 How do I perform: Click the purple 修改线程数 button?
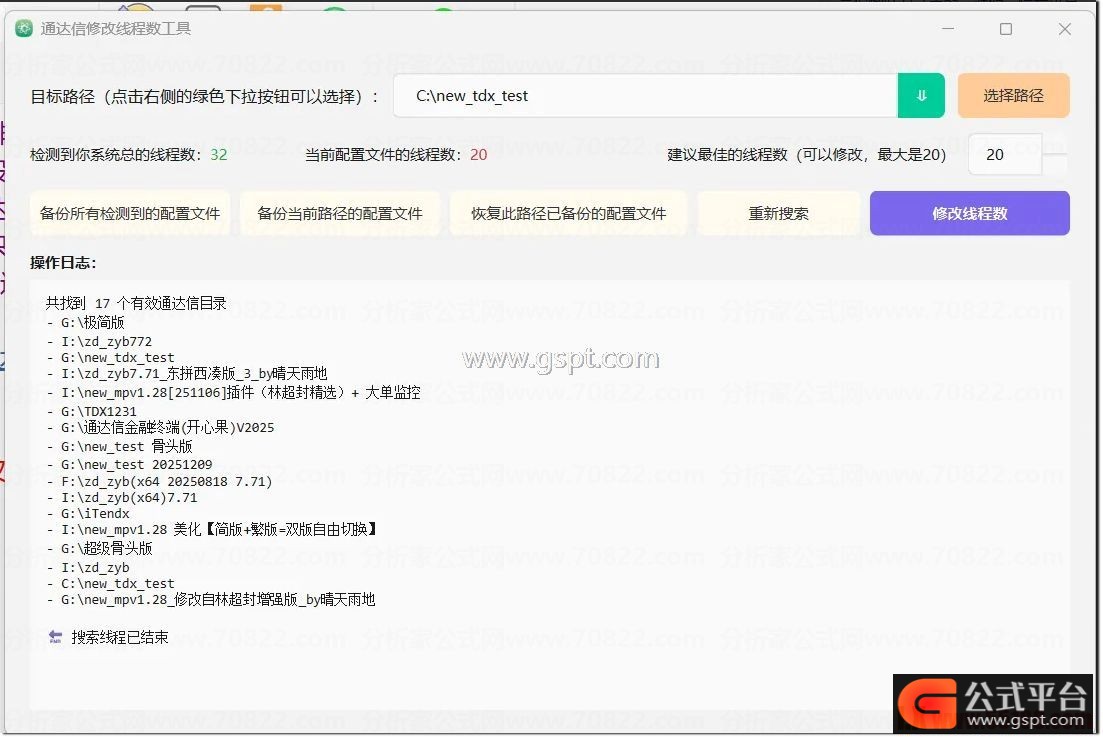[x=969, y=213]
